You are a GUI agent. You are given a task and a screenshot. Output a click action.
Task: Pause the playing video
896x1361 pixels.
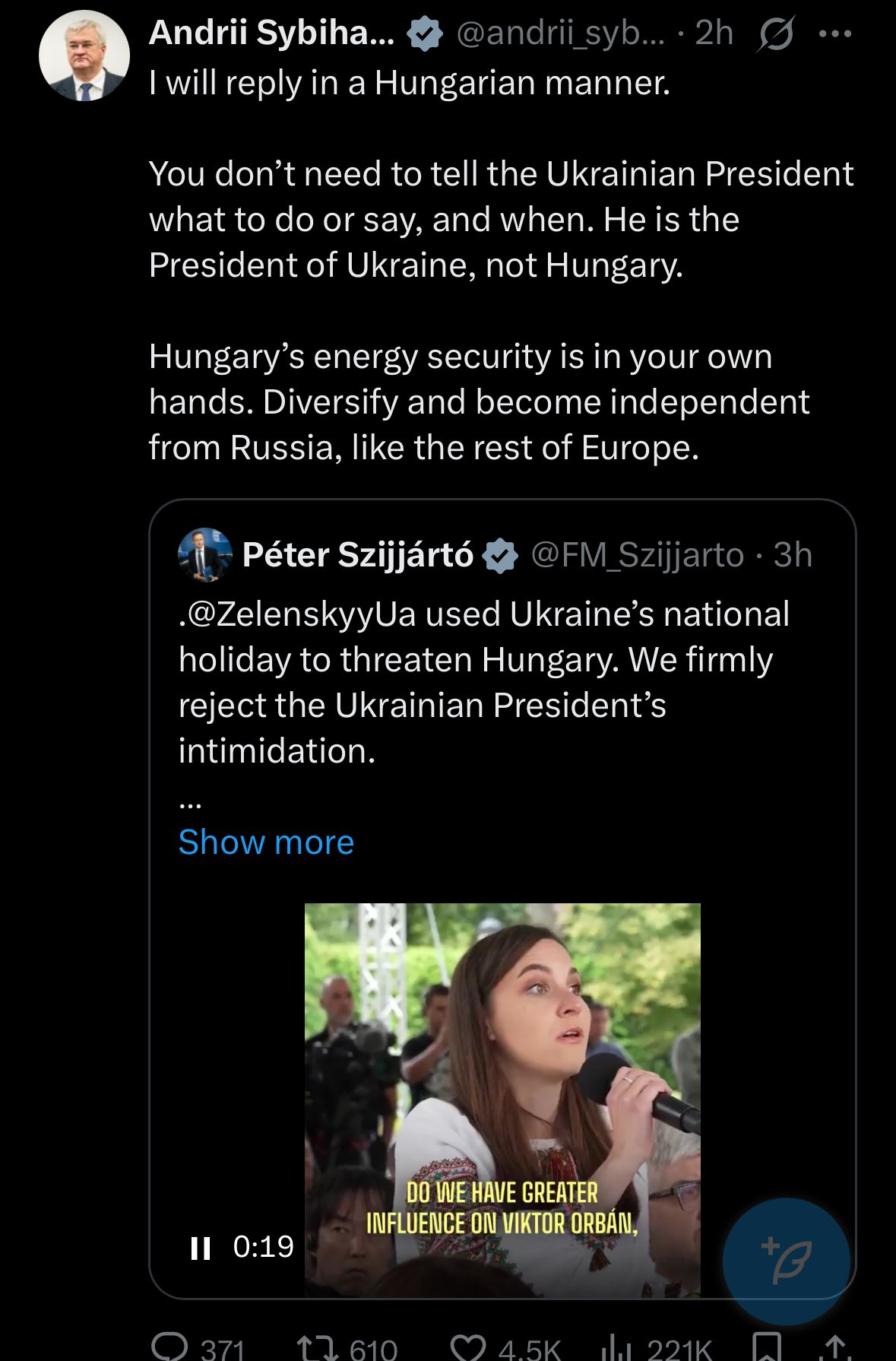[201, 1248]
